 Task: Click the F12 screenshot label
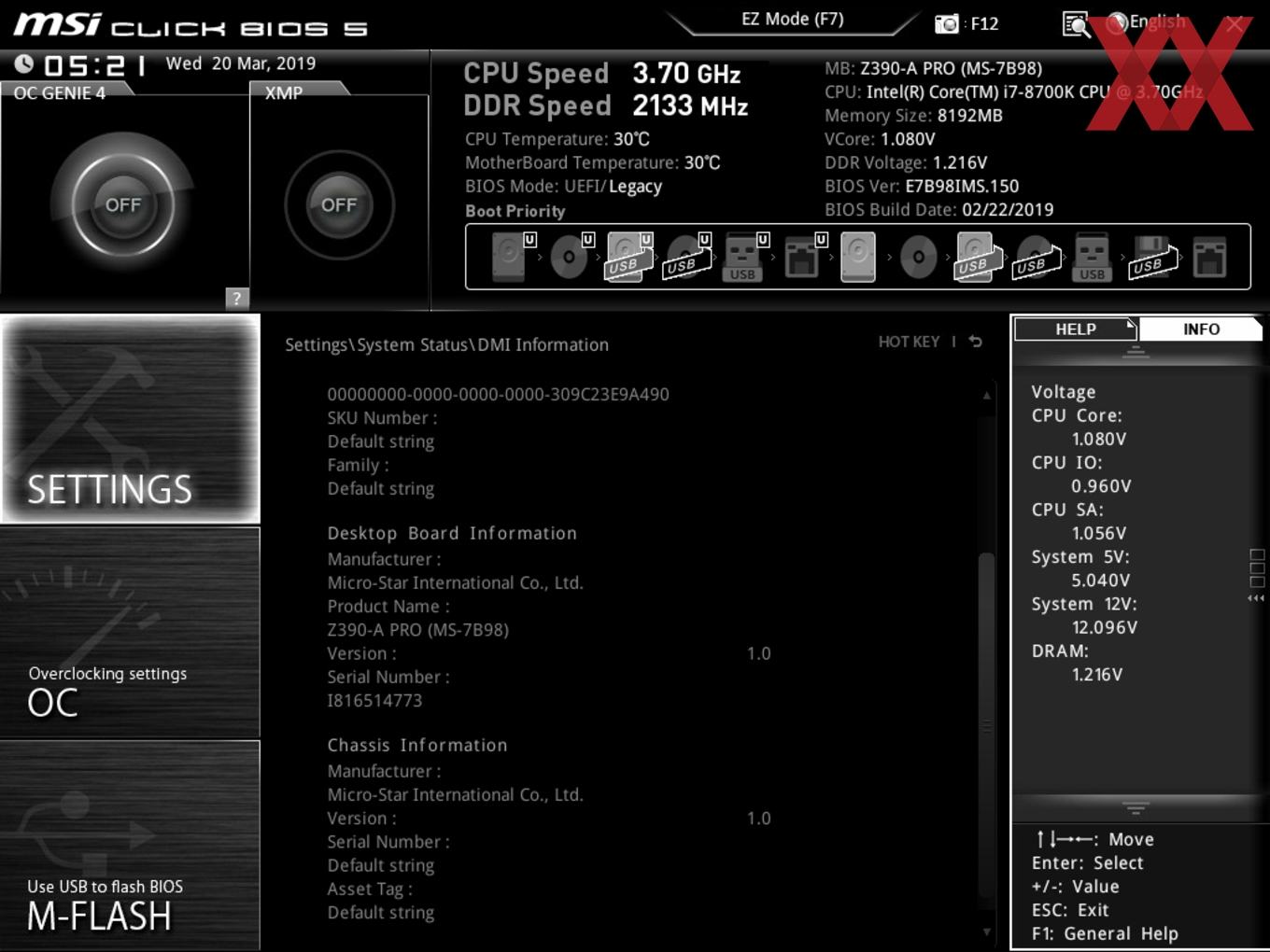[985, 23]
